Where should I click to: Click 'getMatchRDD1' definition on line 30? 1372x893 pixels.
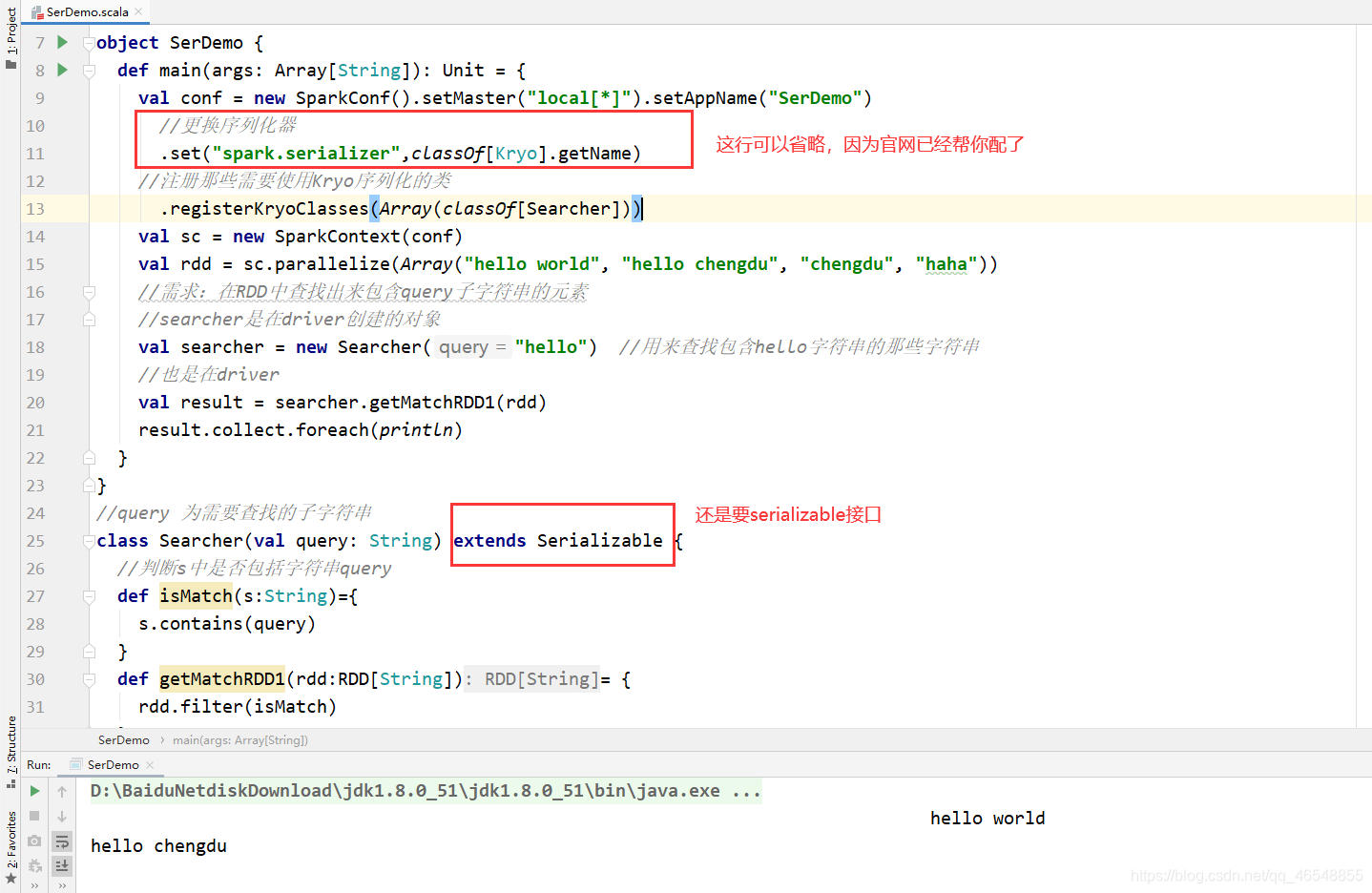click(222, 678)
